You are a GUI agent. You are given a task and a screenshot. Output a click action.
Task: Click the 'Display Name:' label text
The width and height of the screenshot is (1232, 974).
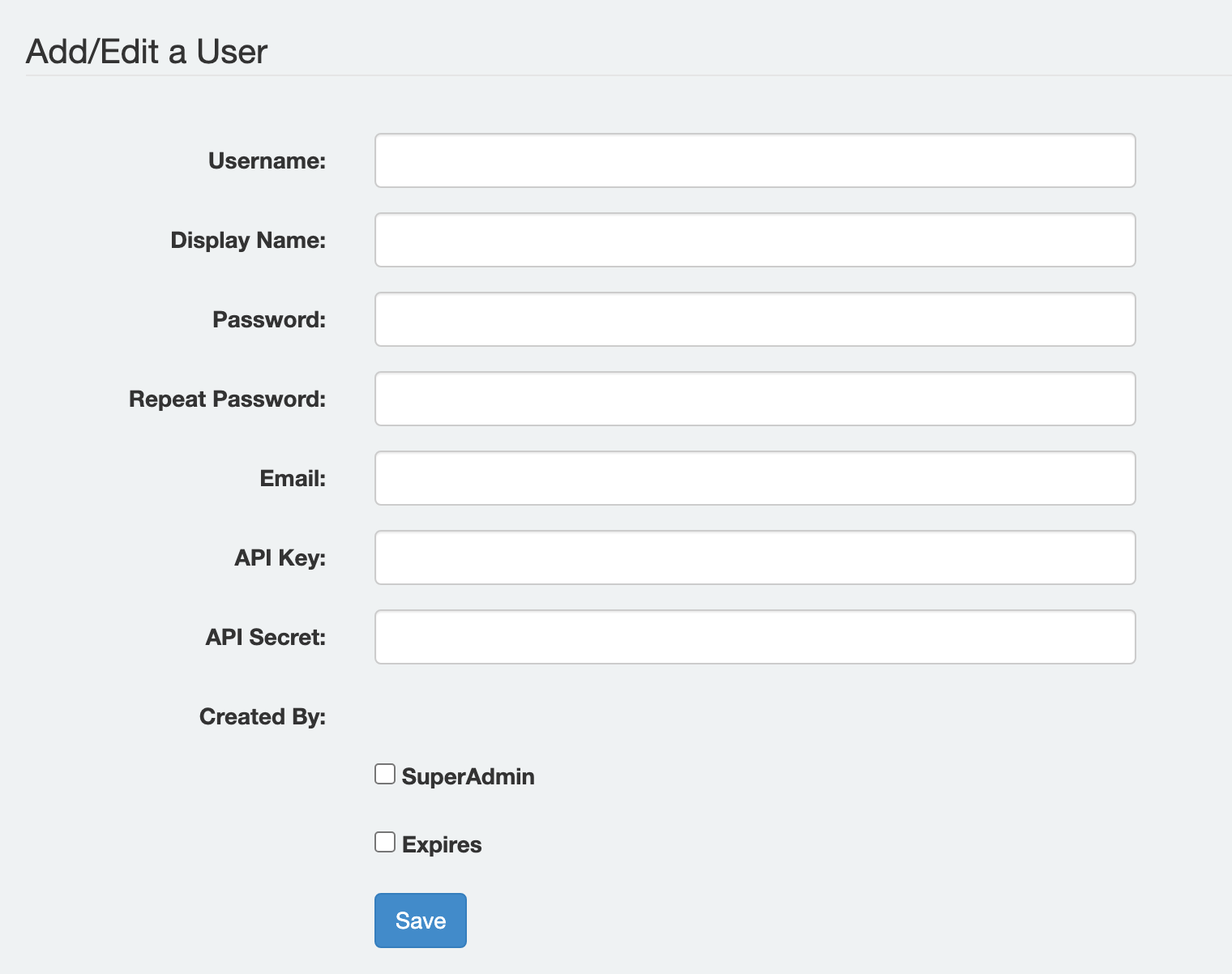(x=248, y=240)
